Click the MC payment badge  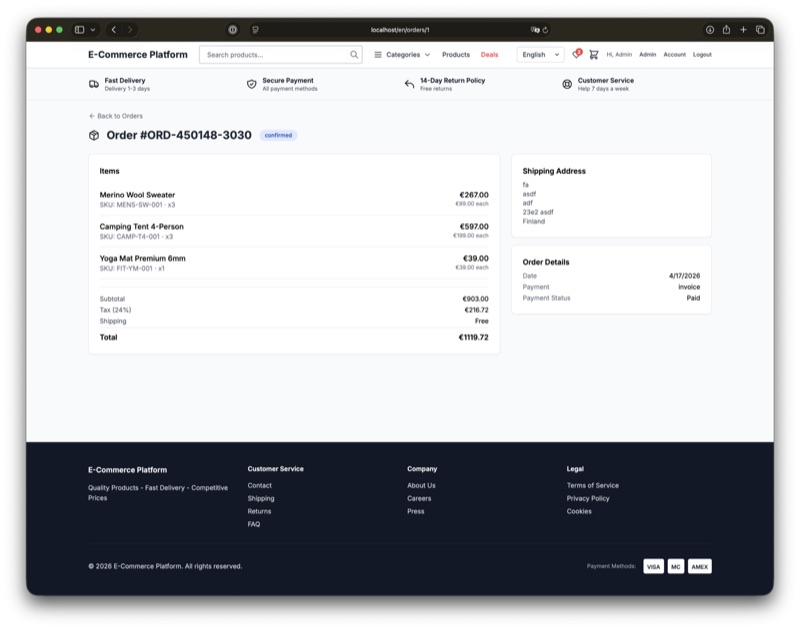click(676, 566)
